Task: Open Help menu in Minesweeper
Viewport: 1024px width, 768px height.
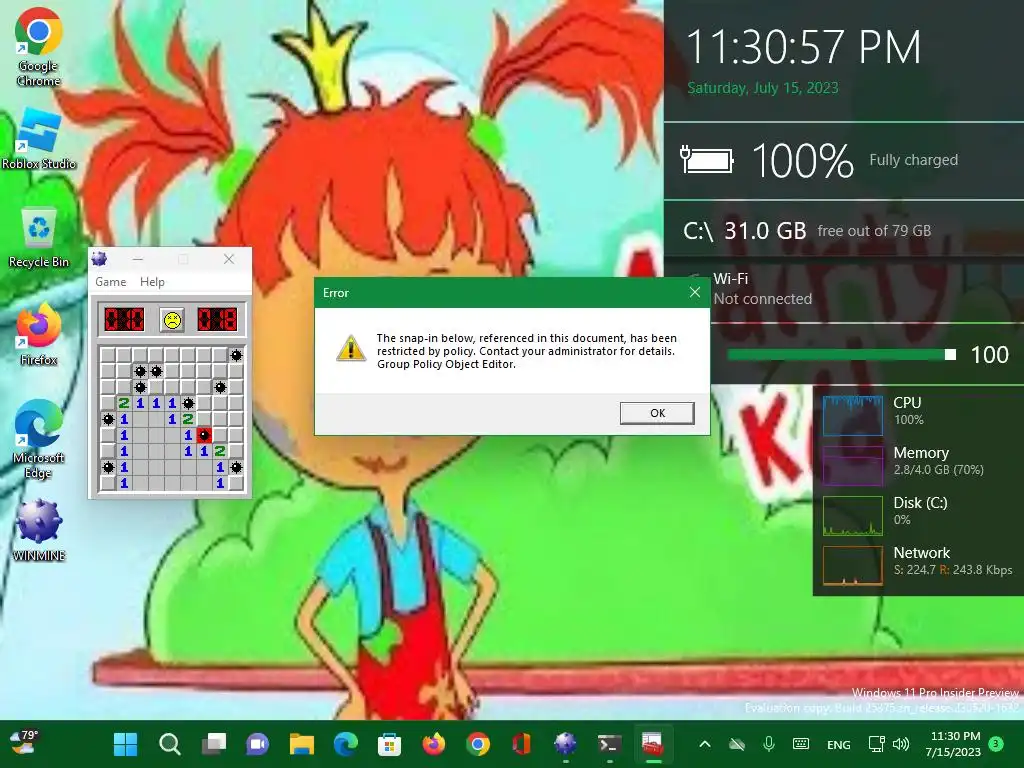Action: (x=152, y=281)
